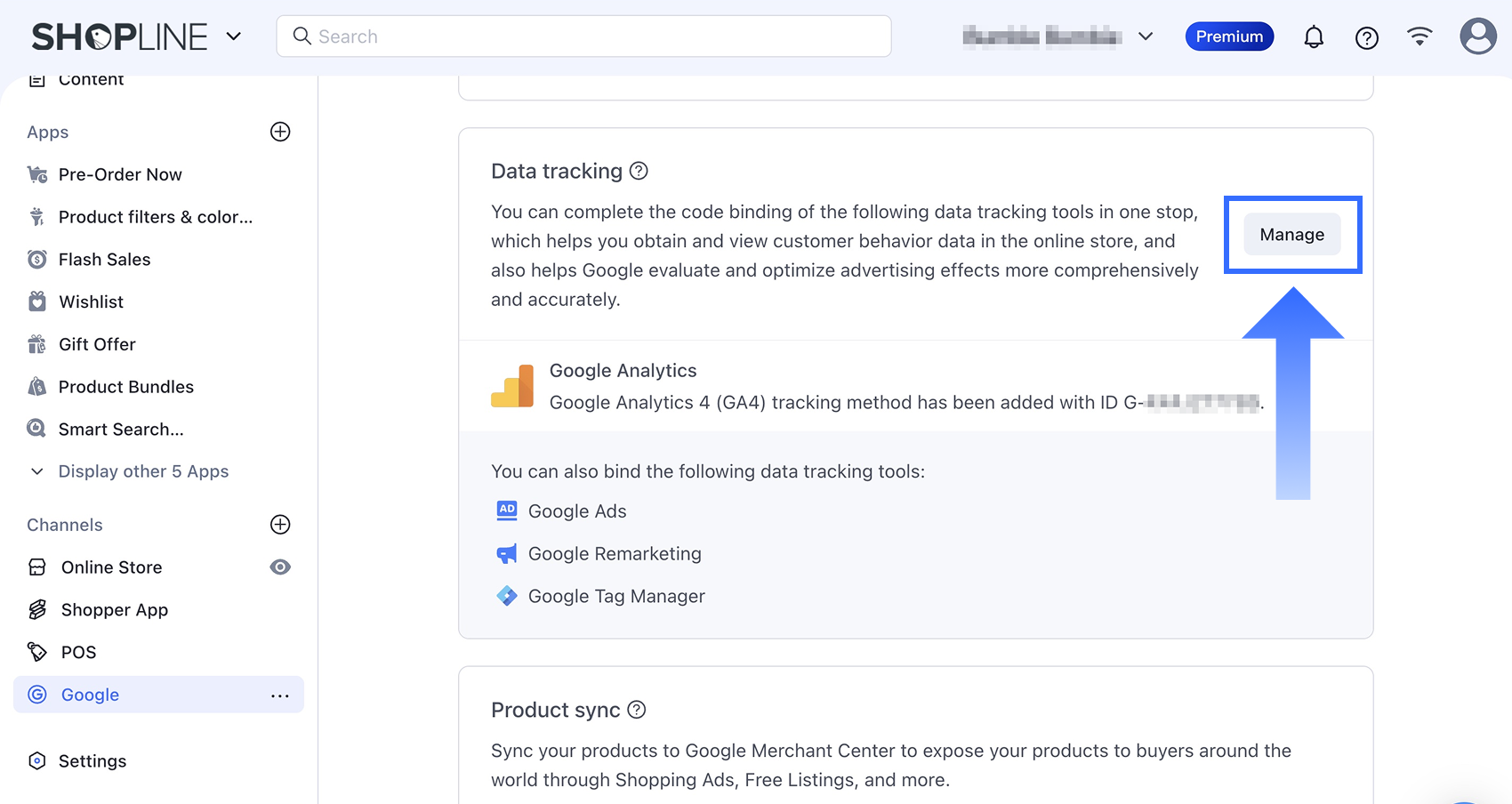Screen dimensions: 1512x804
Task: Open the help question mark icon
Action: 1367,37
